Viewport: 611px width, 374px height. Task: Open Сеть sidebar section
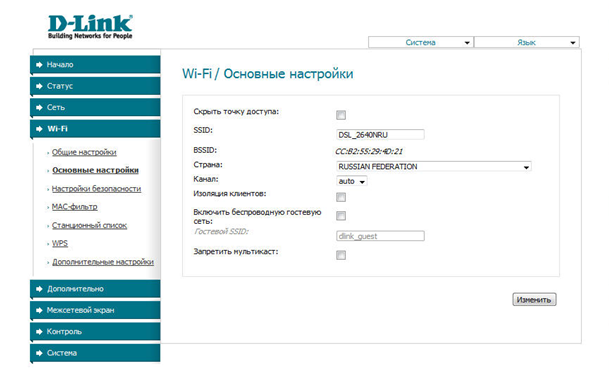tap(95, 108)
